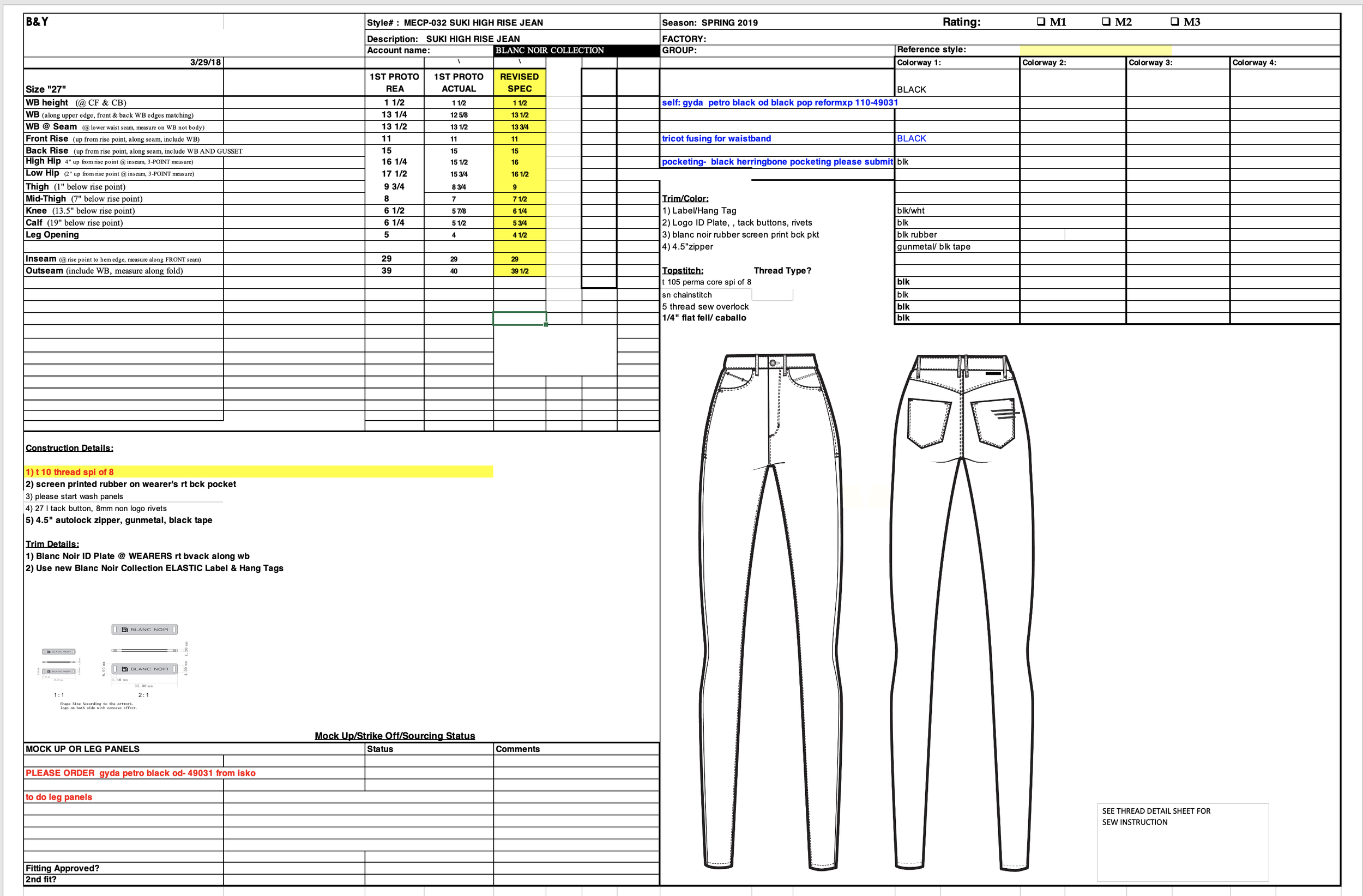The height and width of the screenshot is (896, 1363).
Task: Click the 1ST PROTO ACTUAL column header
Action: (x=458, y=82)
